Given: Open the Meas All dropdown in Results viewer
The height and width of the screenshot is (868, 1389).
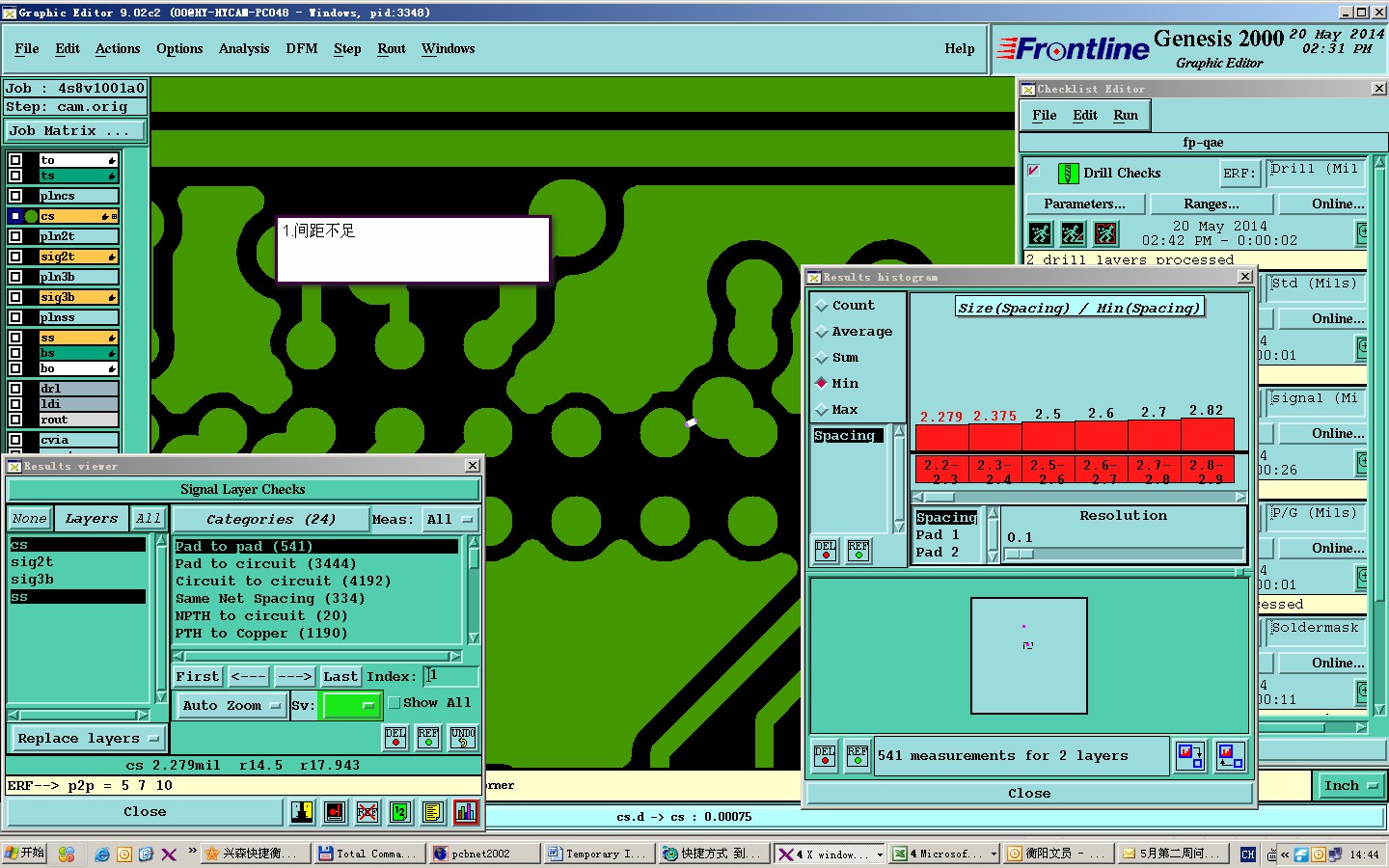Looking at the screenshot, I should 449,520.
